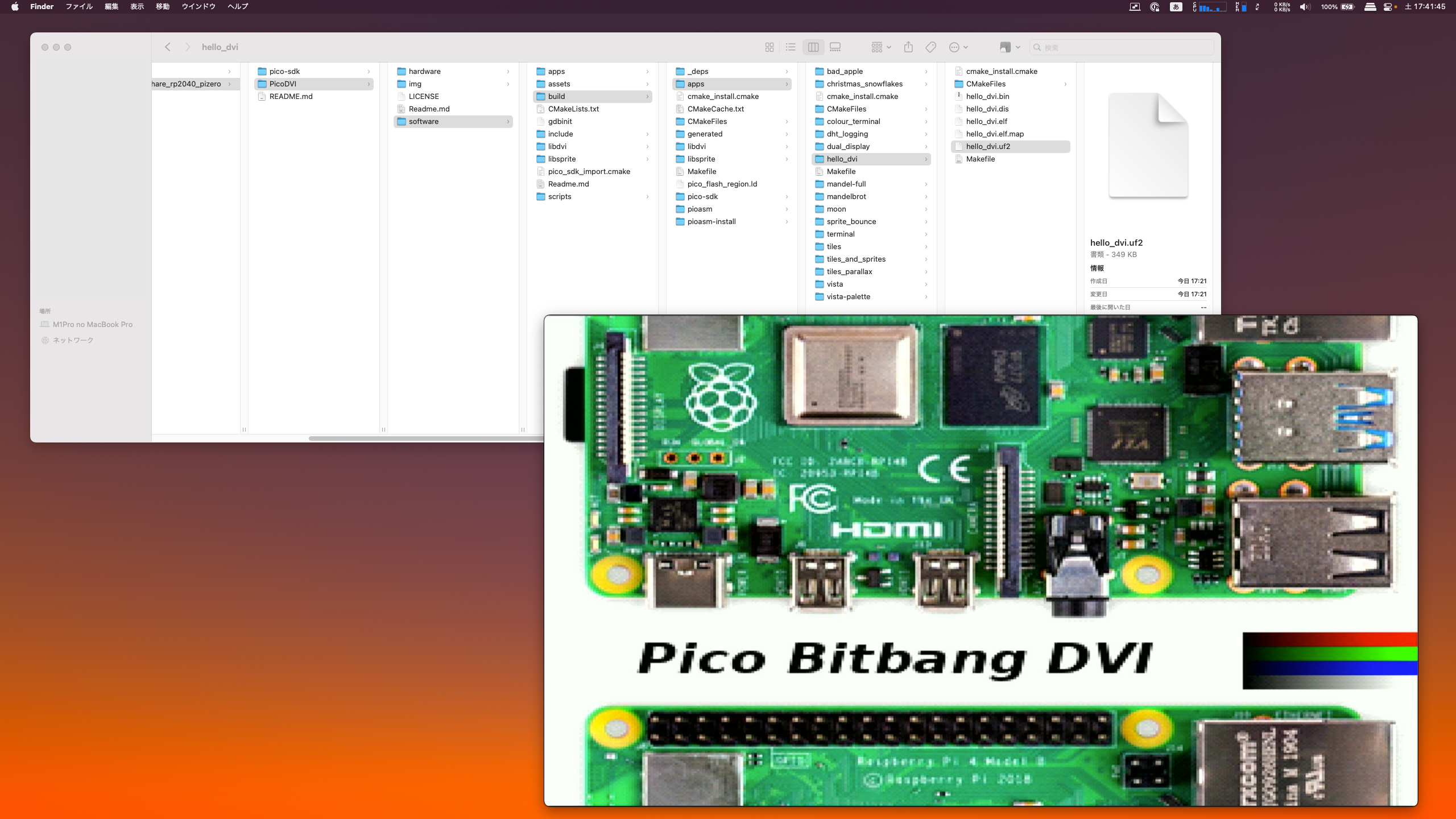
Task: Select M1Pro no MacBook Pro in sidebar
Action: click(x=92, y=324)
